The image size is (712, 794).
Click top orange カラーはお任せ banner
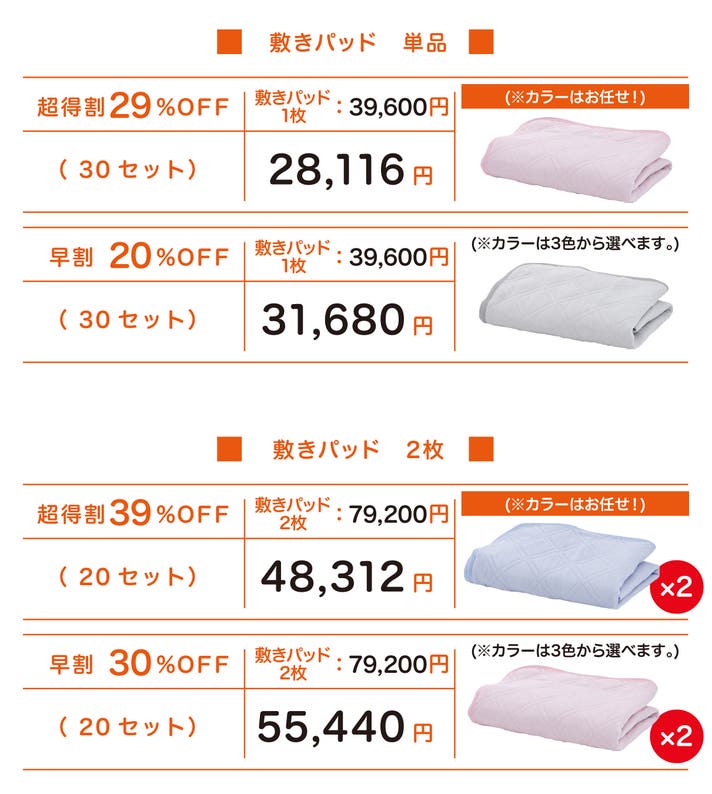[575, 97]
